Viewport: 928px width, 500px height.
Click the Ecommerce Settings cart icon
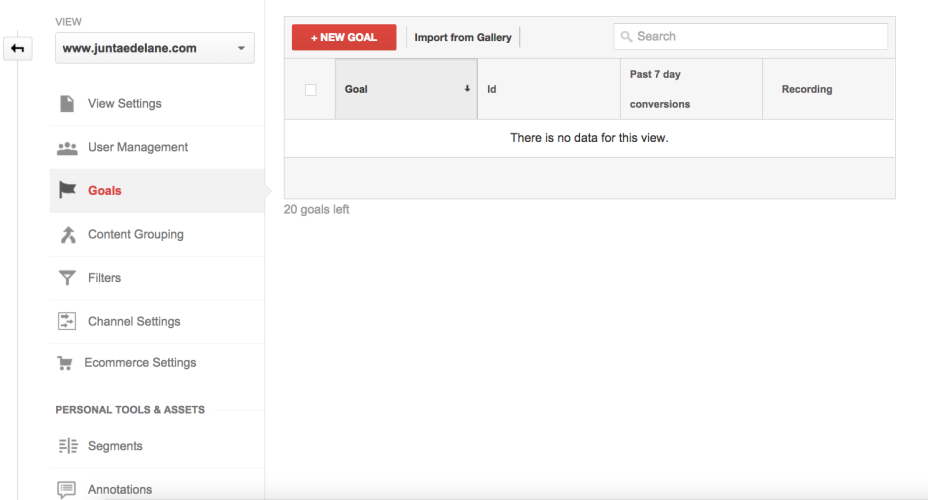click(x=65, y=363)
